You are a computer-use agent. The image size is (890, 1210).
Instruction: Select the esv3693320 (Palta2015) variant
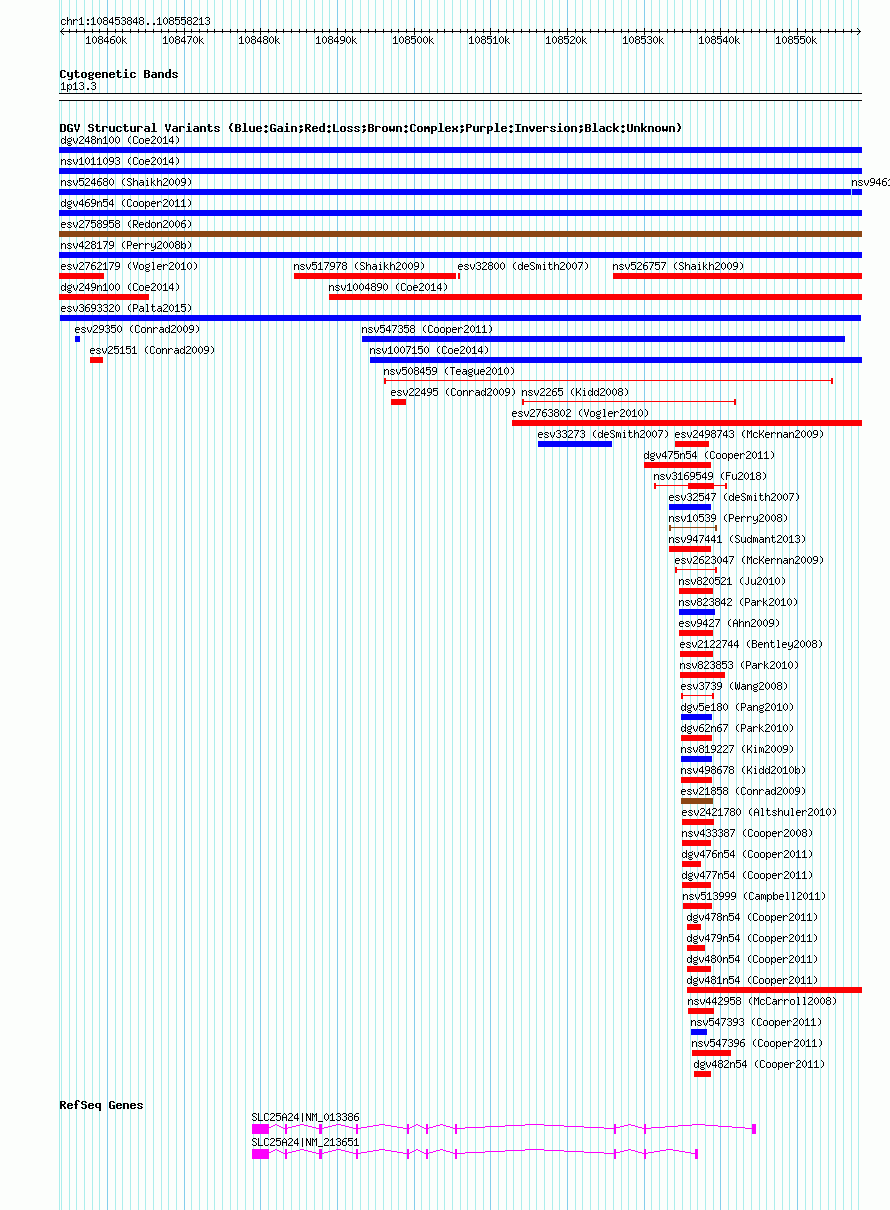[x=460, y=318]
